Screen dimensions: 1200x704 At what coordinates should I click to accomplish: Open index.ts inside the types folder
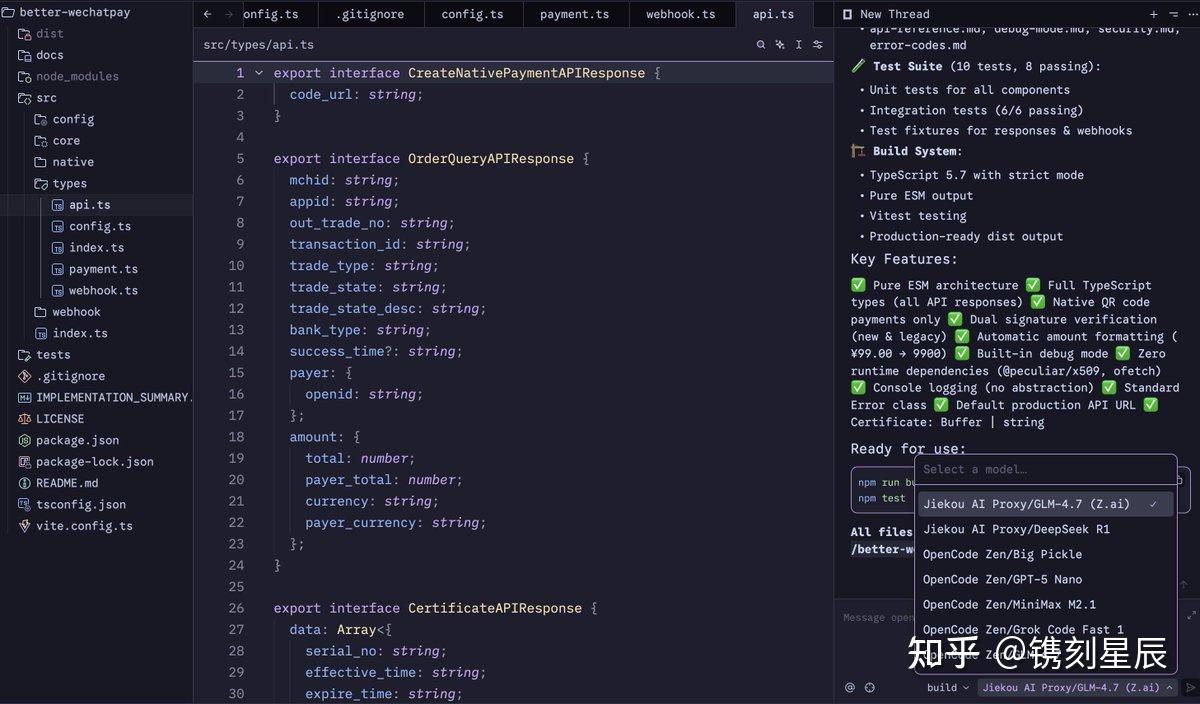(x=97, y=247)
